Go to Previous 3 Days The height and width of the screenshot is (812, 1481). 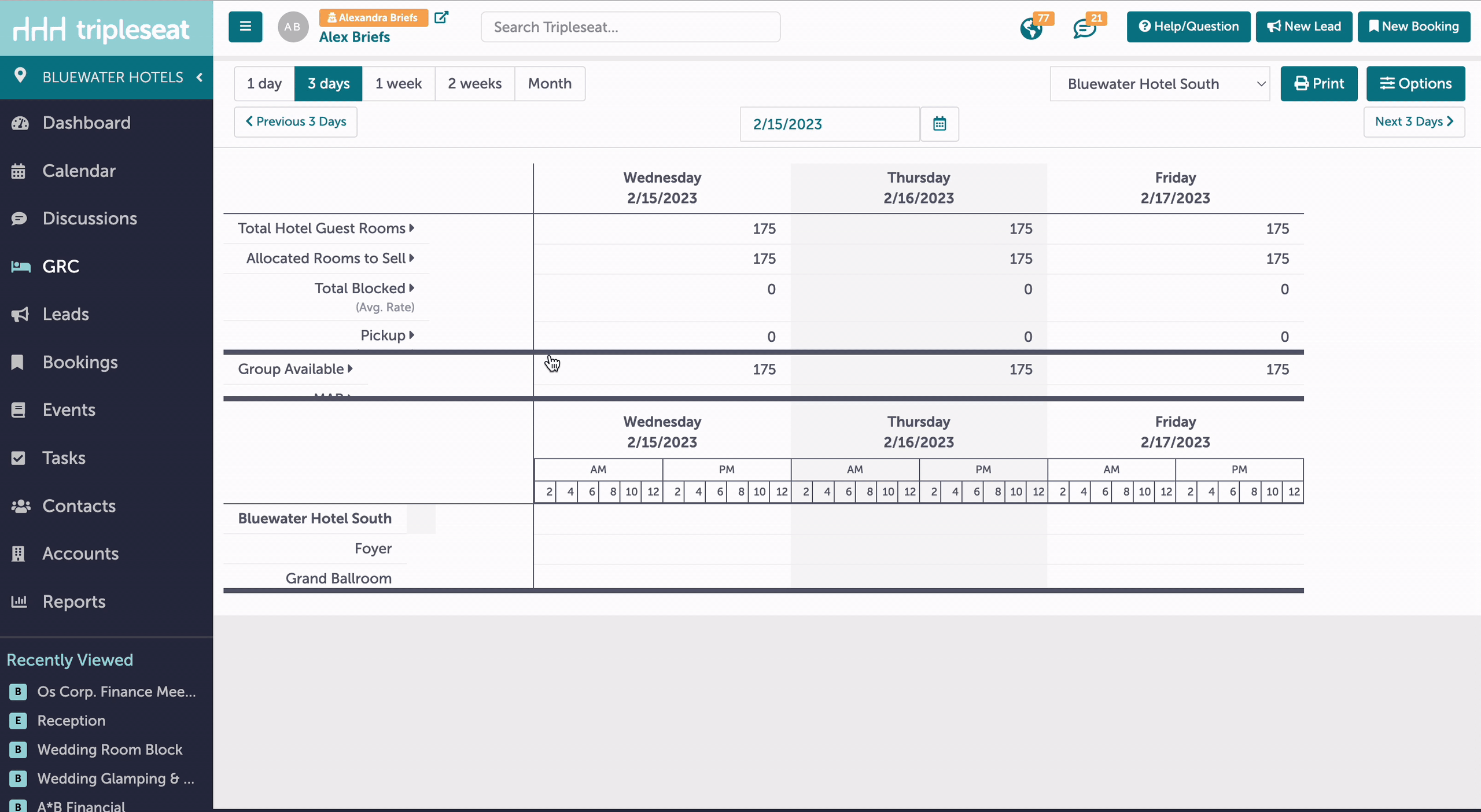click(x=296, y=121)
